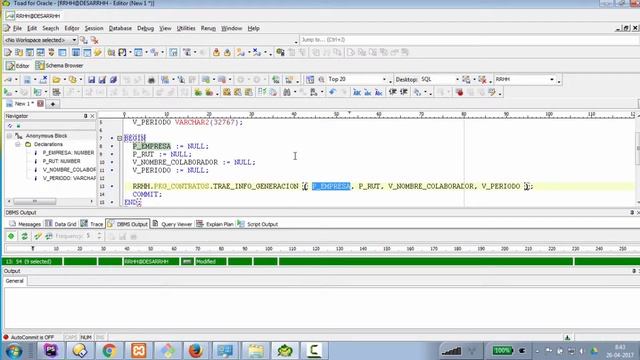Click the red stop/cancel icon
Screen dimensions: 640x360
(x=460, y=92)
